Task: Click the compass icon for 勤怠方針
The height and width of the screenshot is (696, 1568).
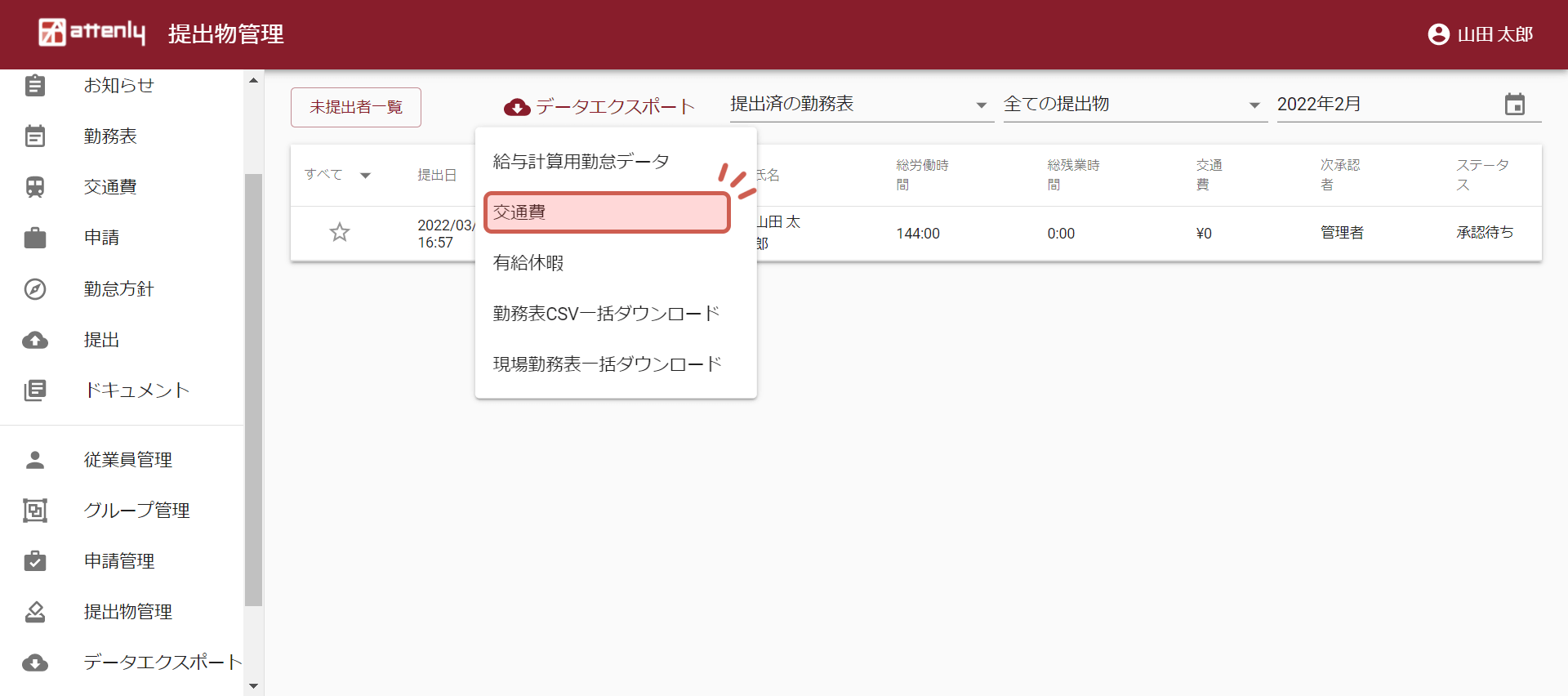Action: tap(34, 289)
